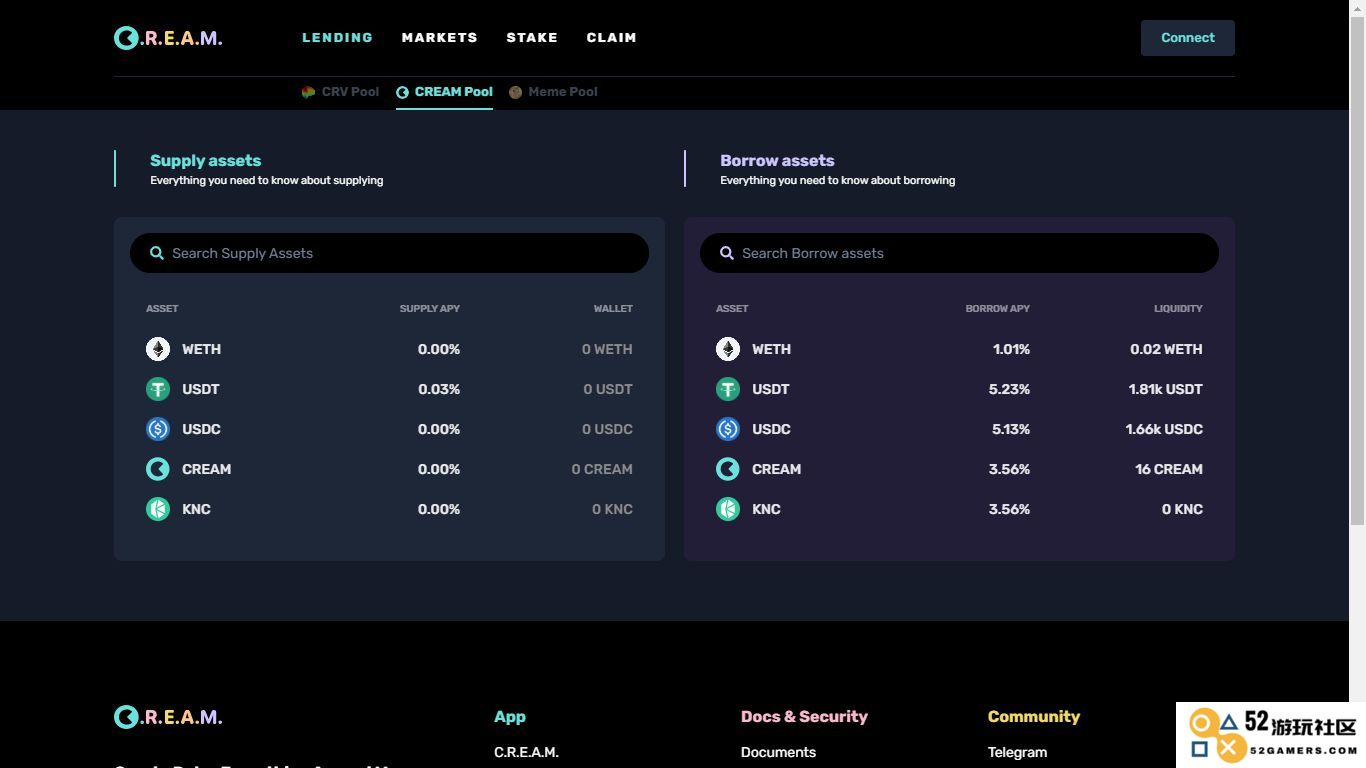Click KNC icon in Supply assets

pos(158,509)
